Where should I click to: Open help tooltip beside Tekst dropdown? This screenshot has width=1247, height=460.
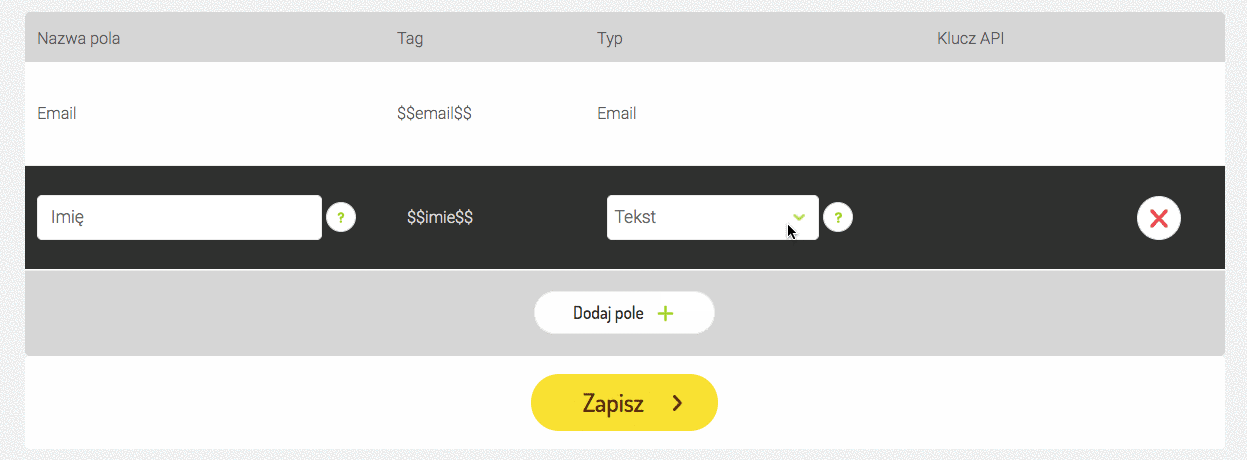[838, 217]
